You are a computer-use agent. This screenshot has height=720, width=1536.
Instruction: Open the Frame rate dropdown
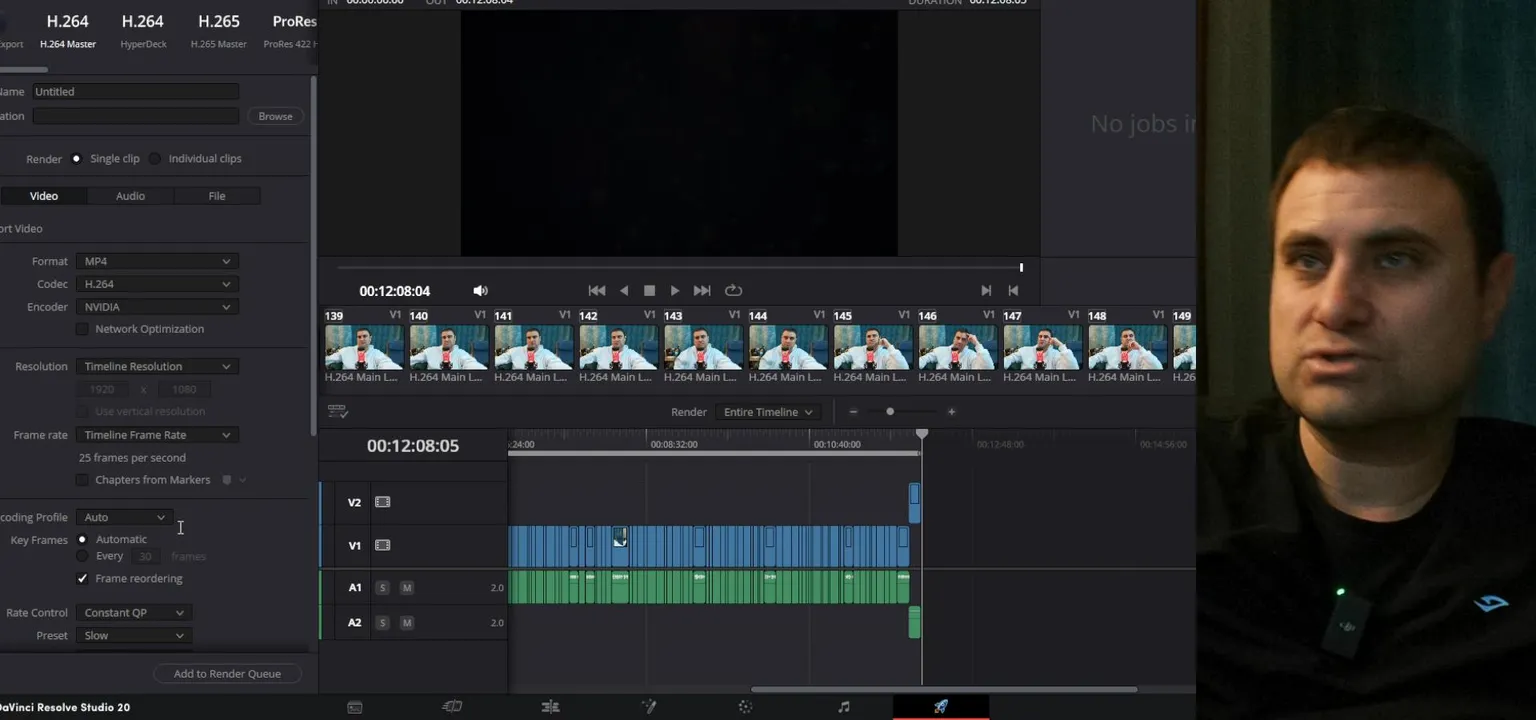click(x=157, y=435)
